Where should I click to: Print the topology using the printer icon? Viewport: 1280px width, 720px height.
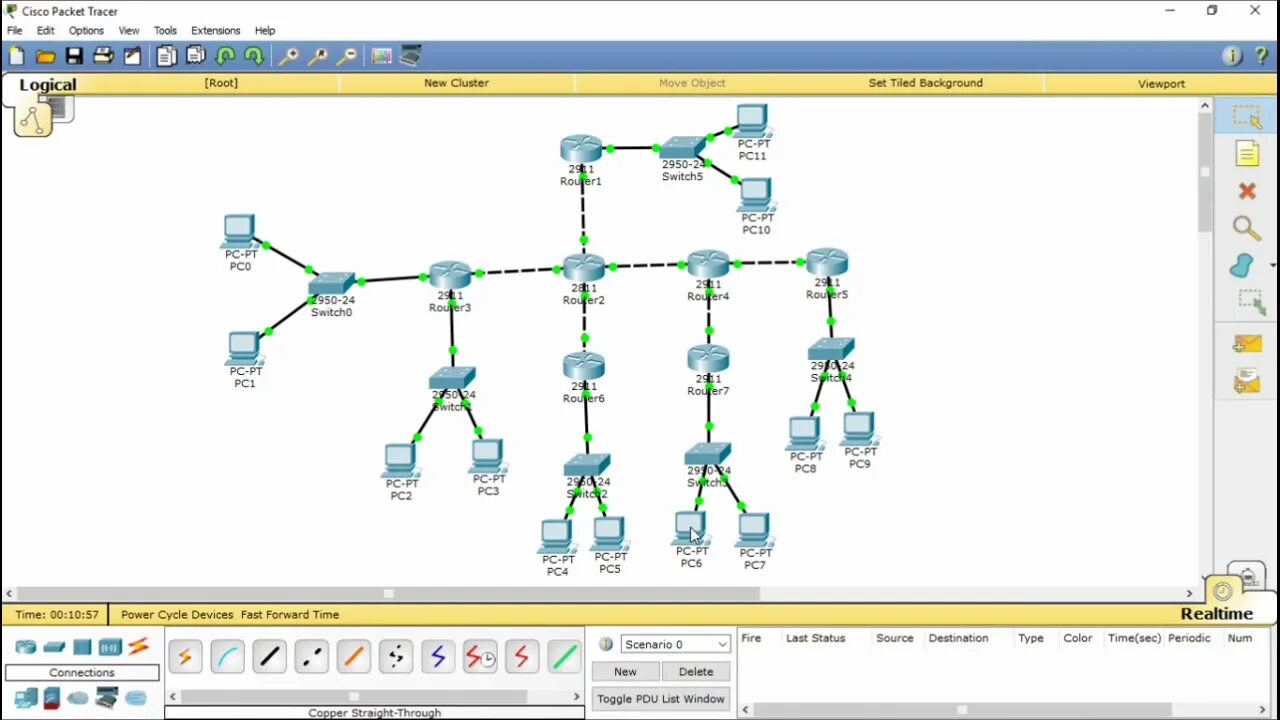(x=103, y=56)
